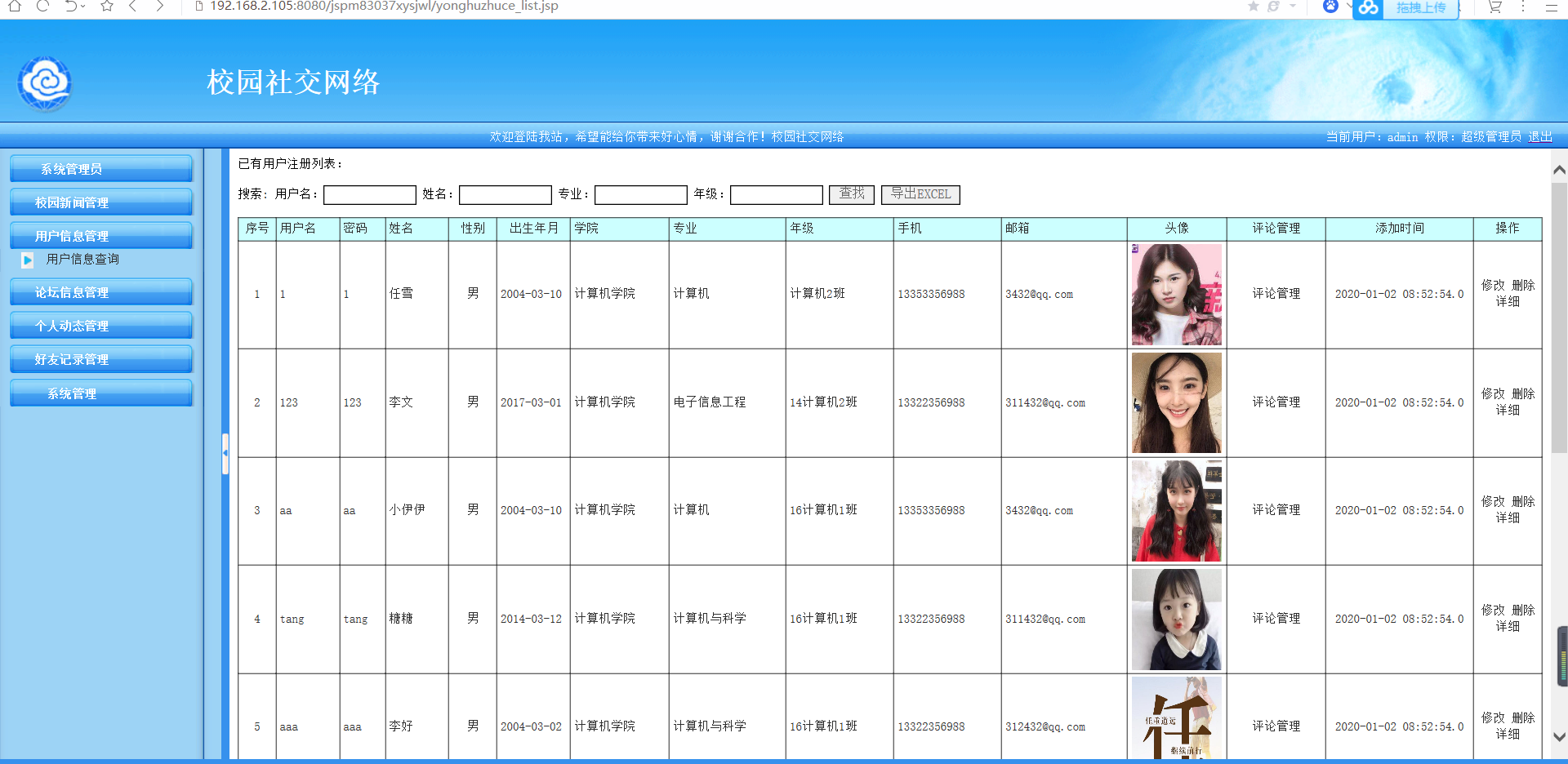Image resolution: width=1568 pixels, height=764 pixels.
Task: Expand 论坛信息管理 sidebar menu
Action: click(101, 292)
